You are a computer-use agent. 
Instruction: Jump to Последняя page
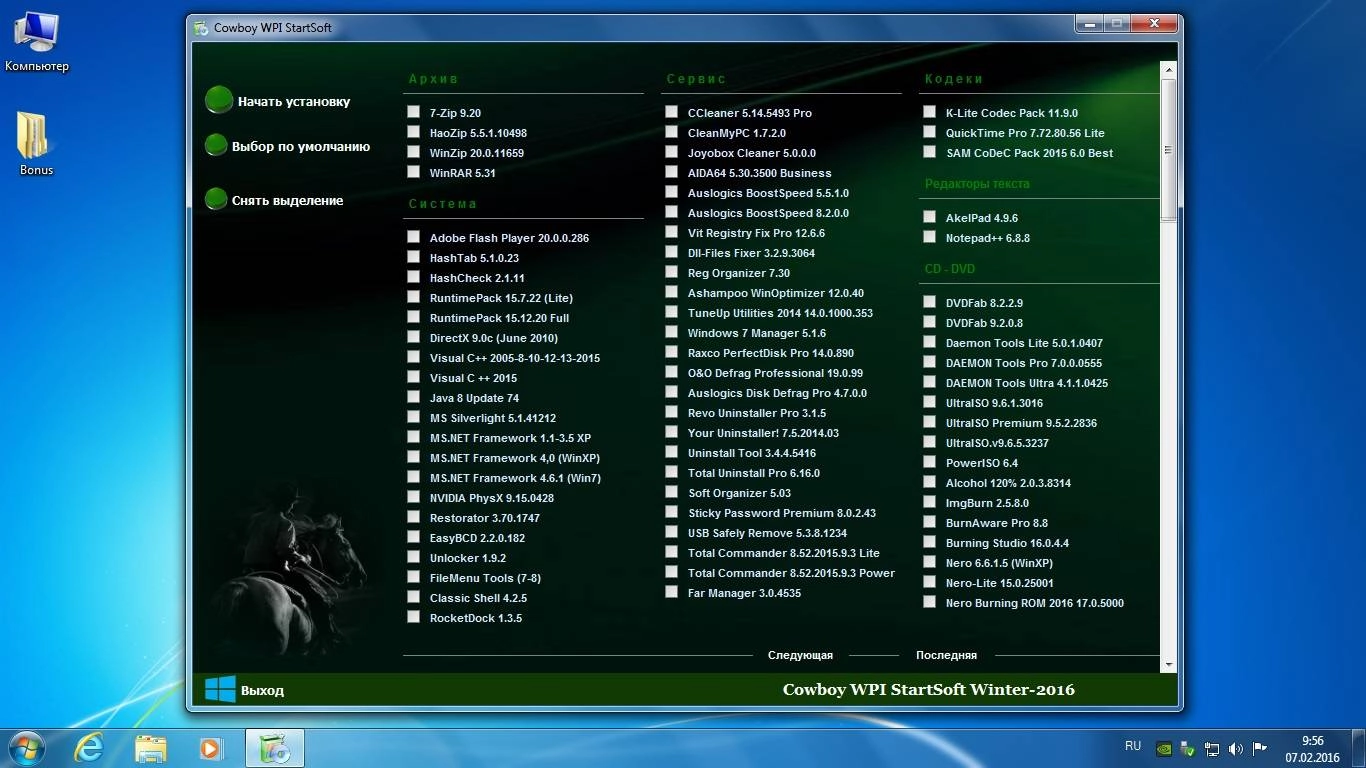946,655
